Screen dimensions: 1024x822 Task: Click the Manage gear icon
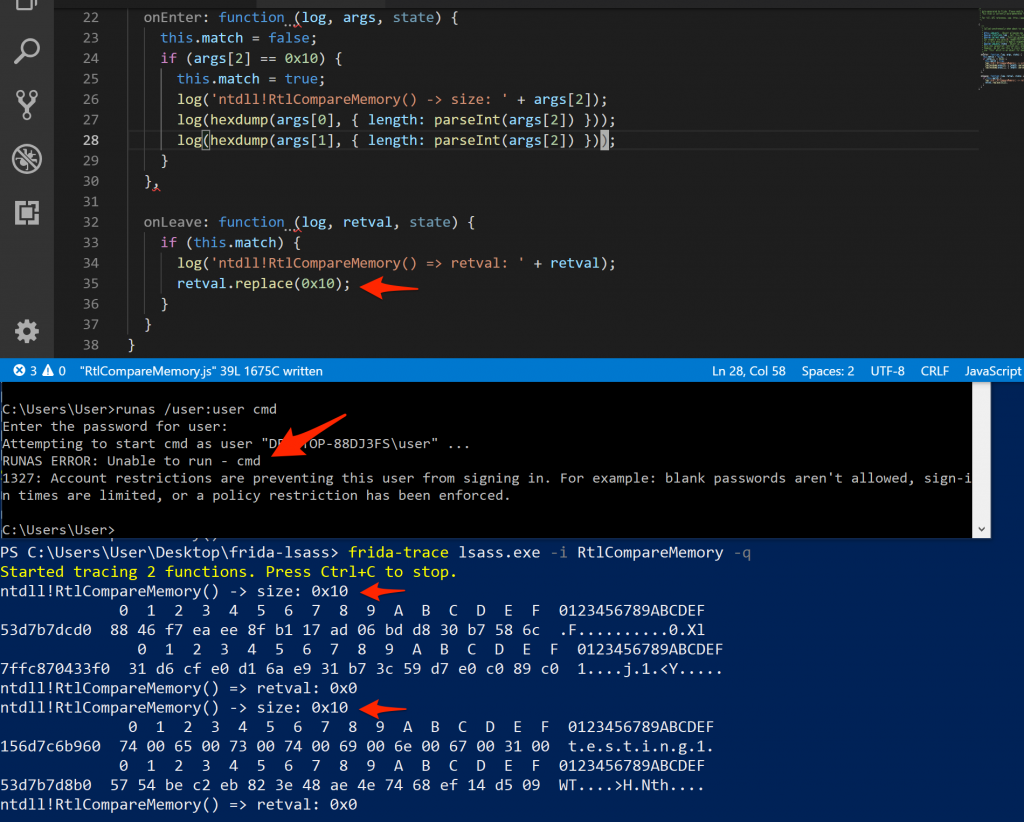(x=27, y=331)
